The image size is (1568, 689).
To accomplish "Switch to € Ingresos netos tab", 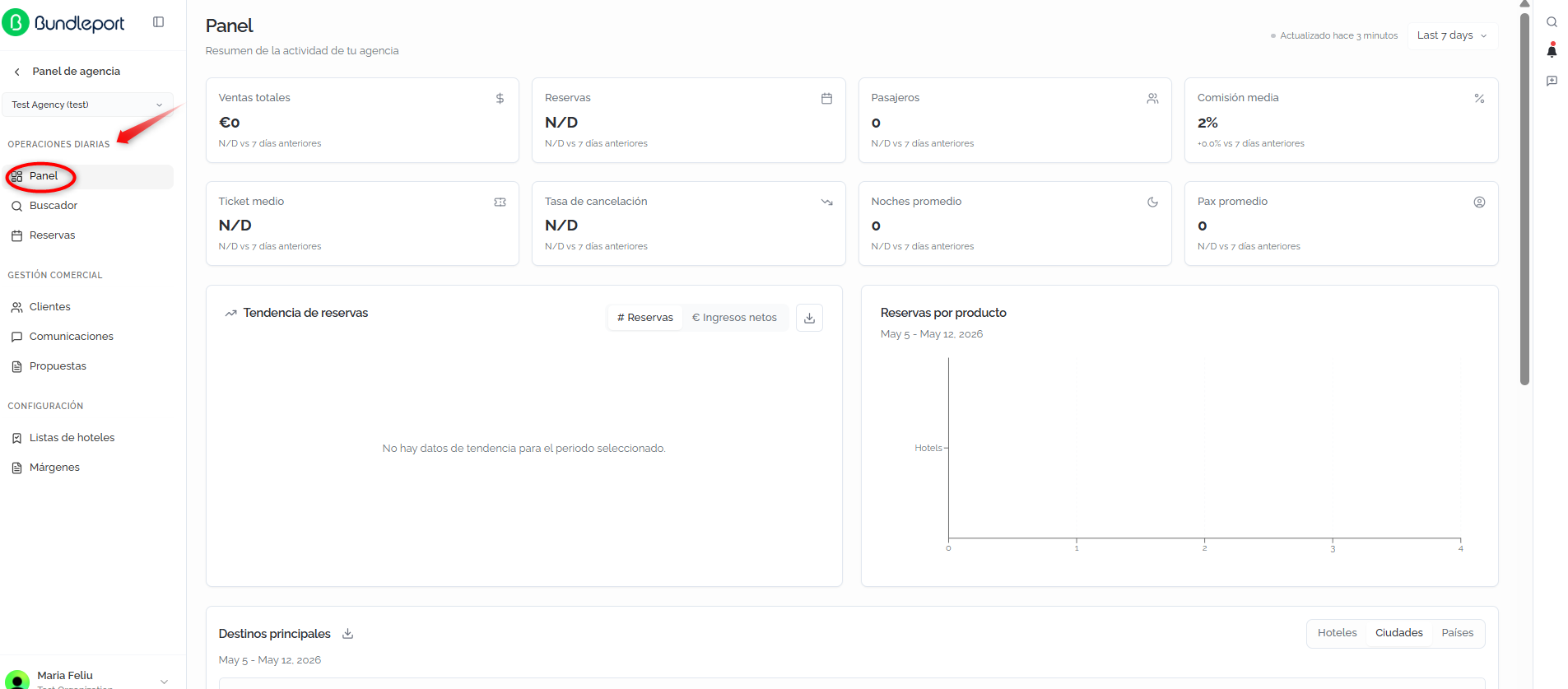I will click(x=734, y=318).
